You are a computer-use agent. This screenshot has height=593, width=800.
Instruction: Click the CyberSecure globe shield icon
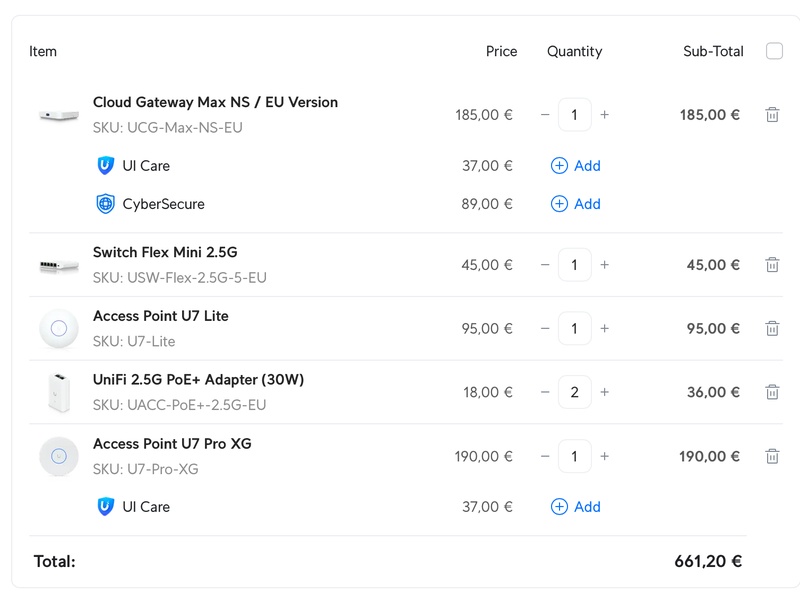tap(106, 204)
